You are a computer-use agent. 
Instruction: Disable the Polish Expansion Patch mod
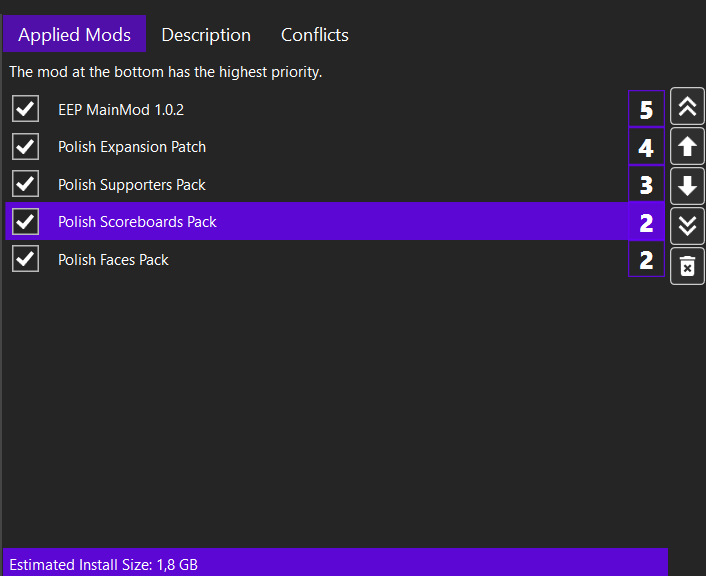pos(26,147)
